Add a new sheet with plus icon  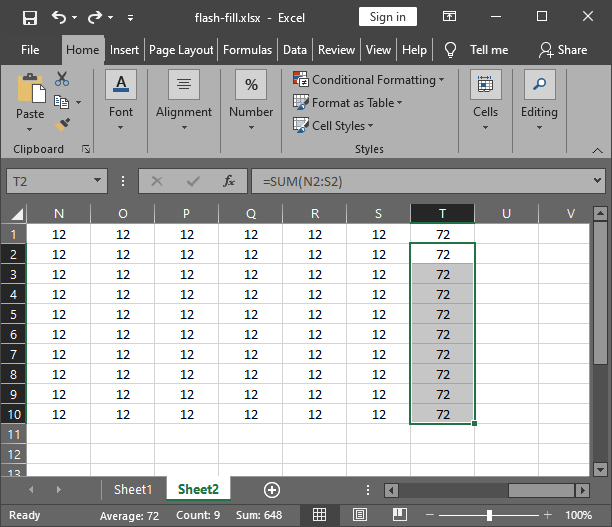pyautogui.click(x=272, y=490)
